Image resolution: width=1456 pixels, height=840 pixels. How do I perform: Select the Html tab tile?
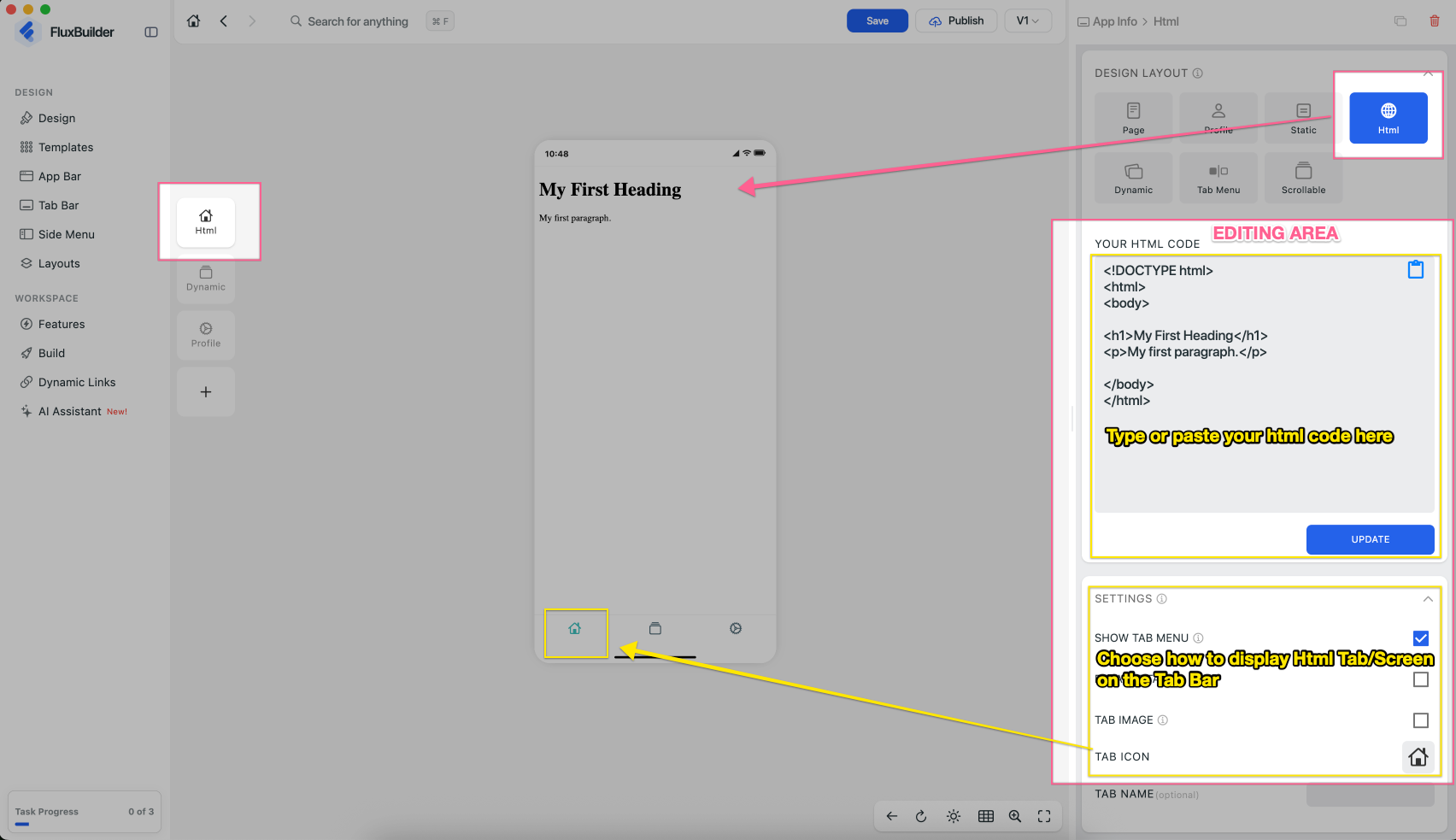click(206, 222)
